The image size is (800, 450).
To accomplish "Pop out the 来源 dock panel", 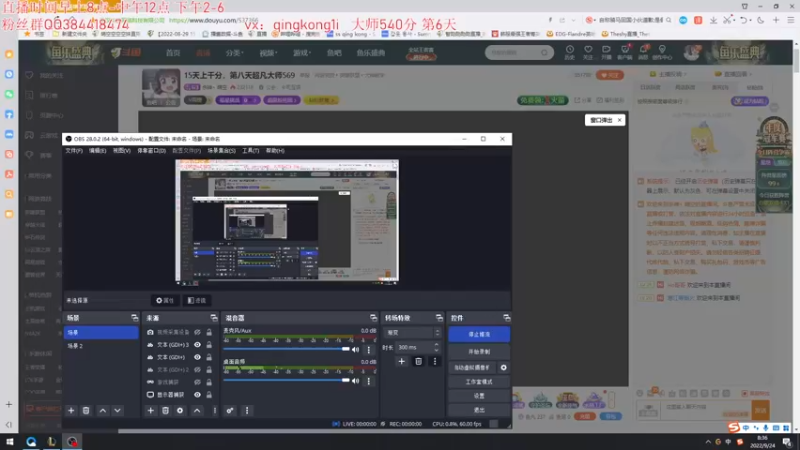I will point(214,318).
